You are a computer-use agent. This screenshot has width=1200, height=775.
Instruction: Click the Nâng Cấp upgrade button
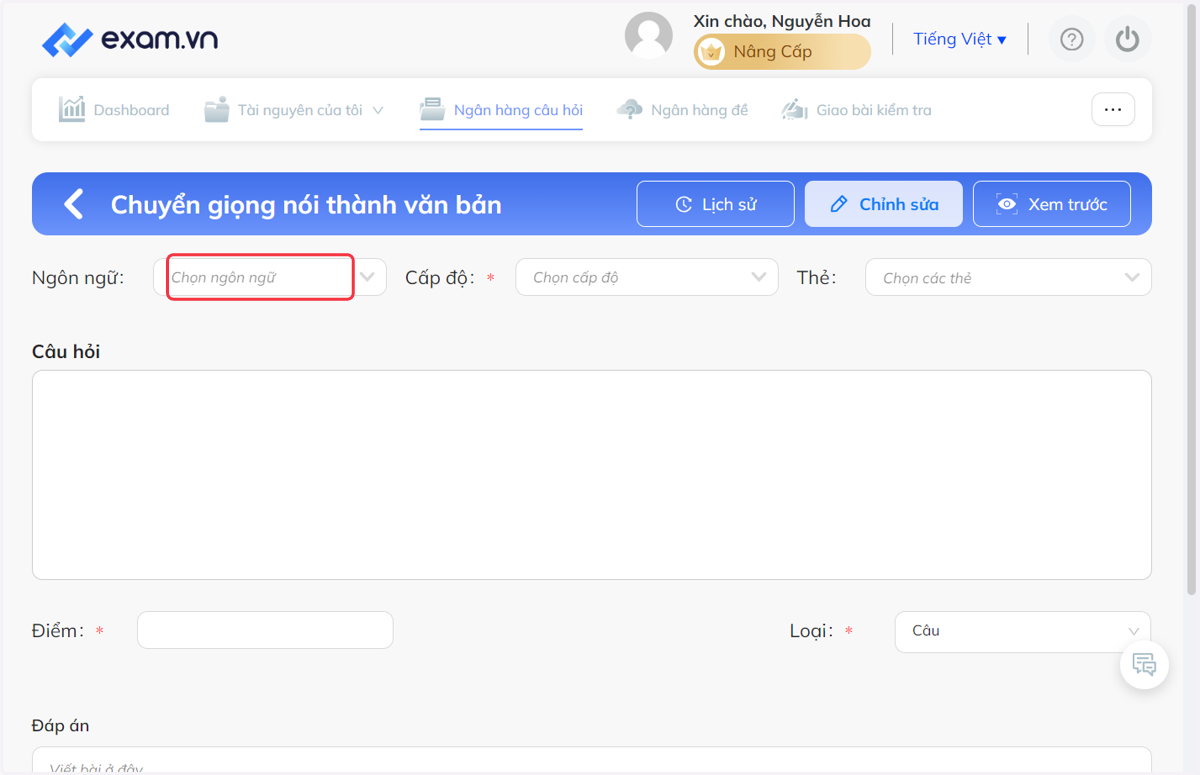point(783,52)
